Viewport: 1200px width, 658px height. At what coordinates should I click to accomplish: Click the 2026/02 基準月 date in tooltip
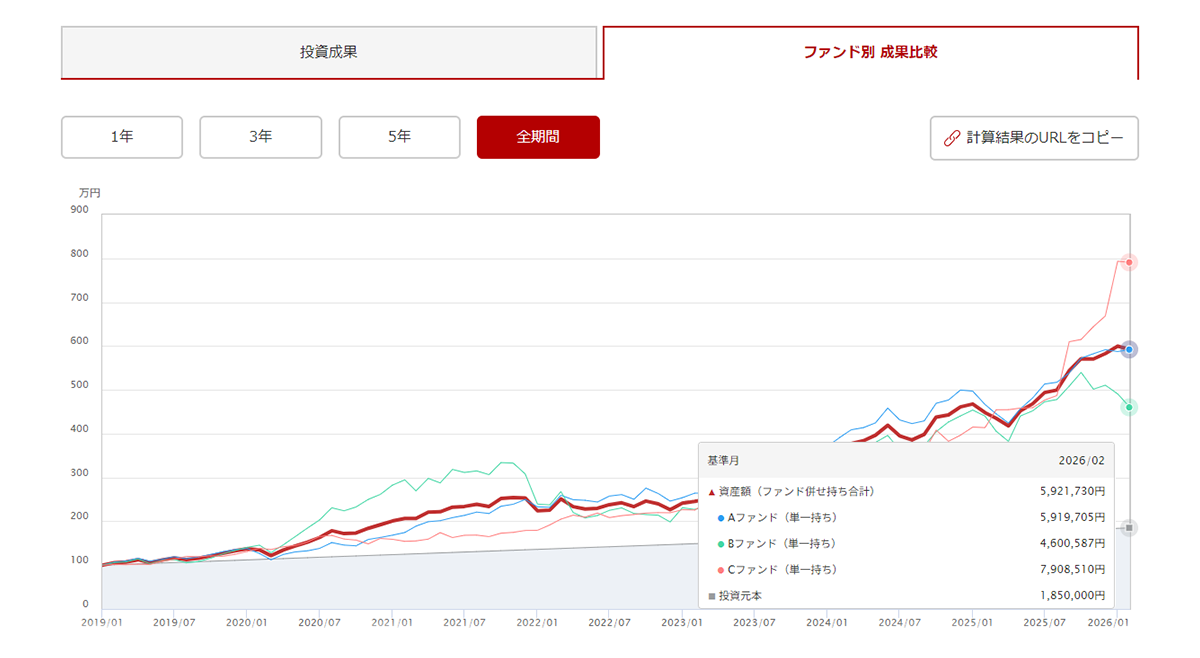pos(1082,461)
